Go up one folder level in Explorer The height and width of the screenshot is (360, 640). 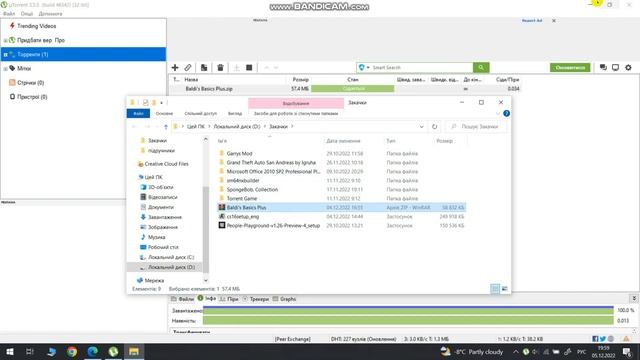point(166,127)
